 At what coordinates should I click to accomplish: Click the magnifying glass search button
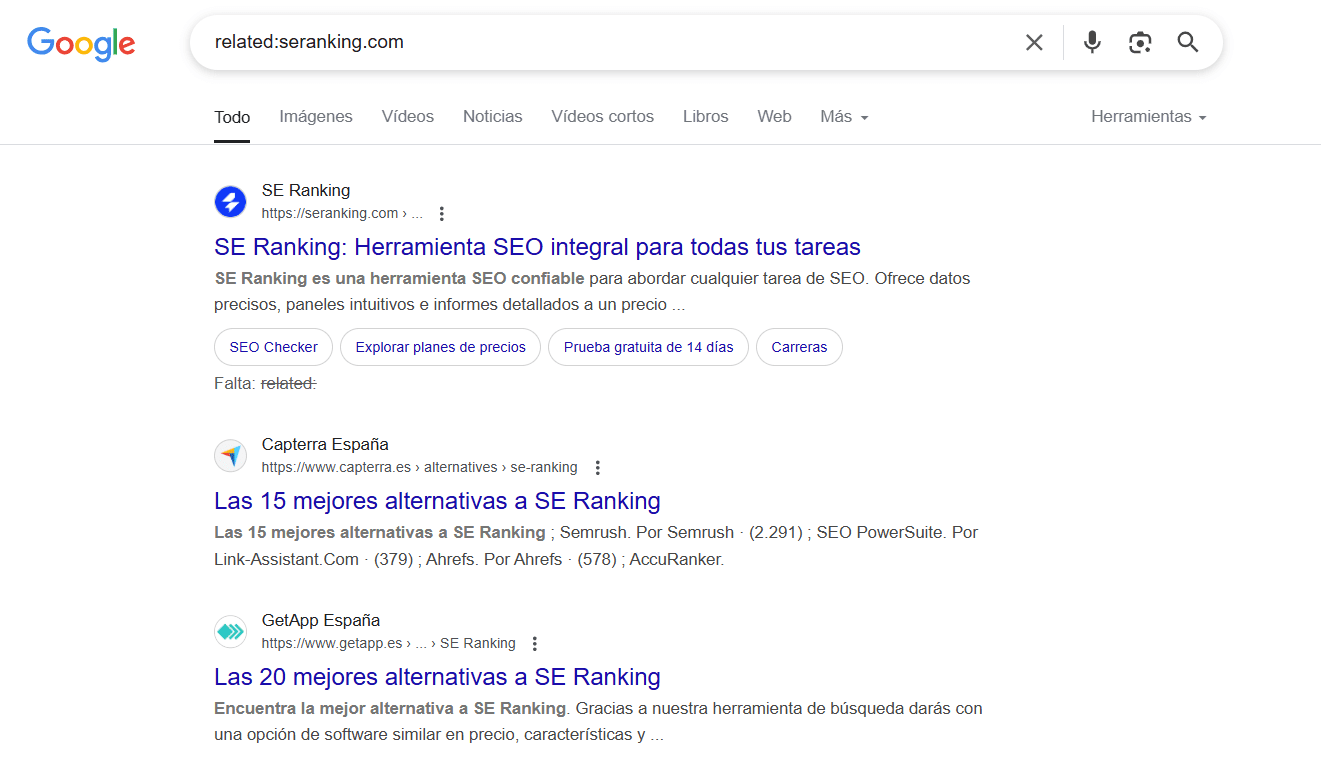pos(1188,42)
